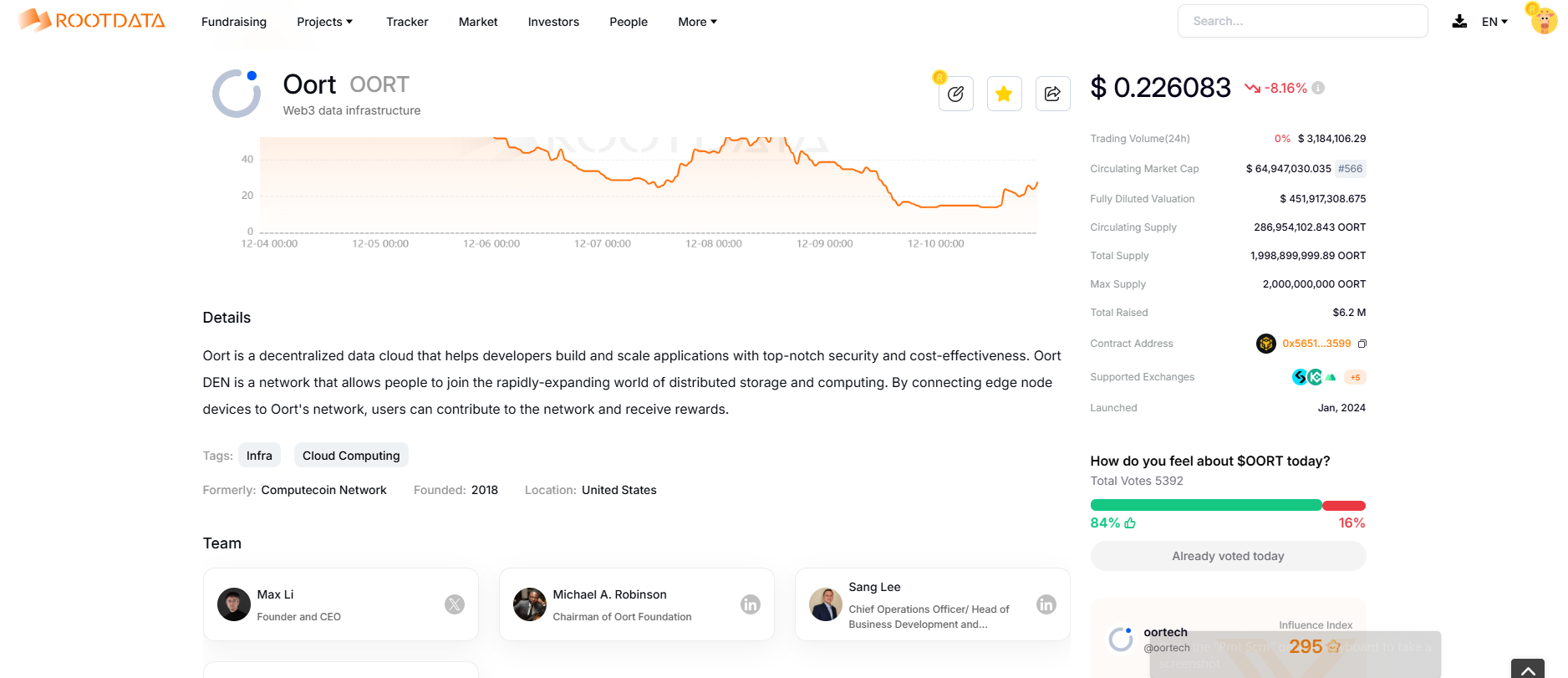The width and height of the screenshot is (1568, 678).
Task: Toggle the yellow star favorite button
Action: tap(1004, 94)
